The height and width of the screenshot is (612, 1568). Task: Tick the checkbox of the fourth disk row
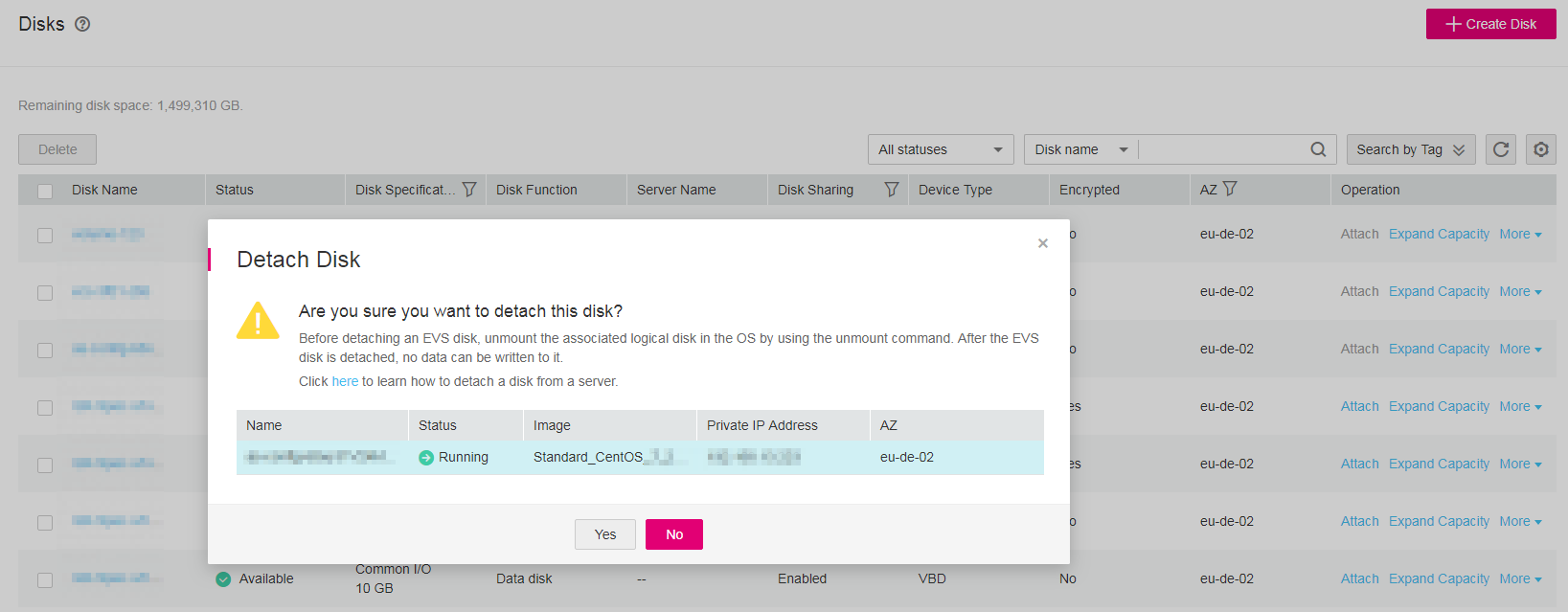45,407
